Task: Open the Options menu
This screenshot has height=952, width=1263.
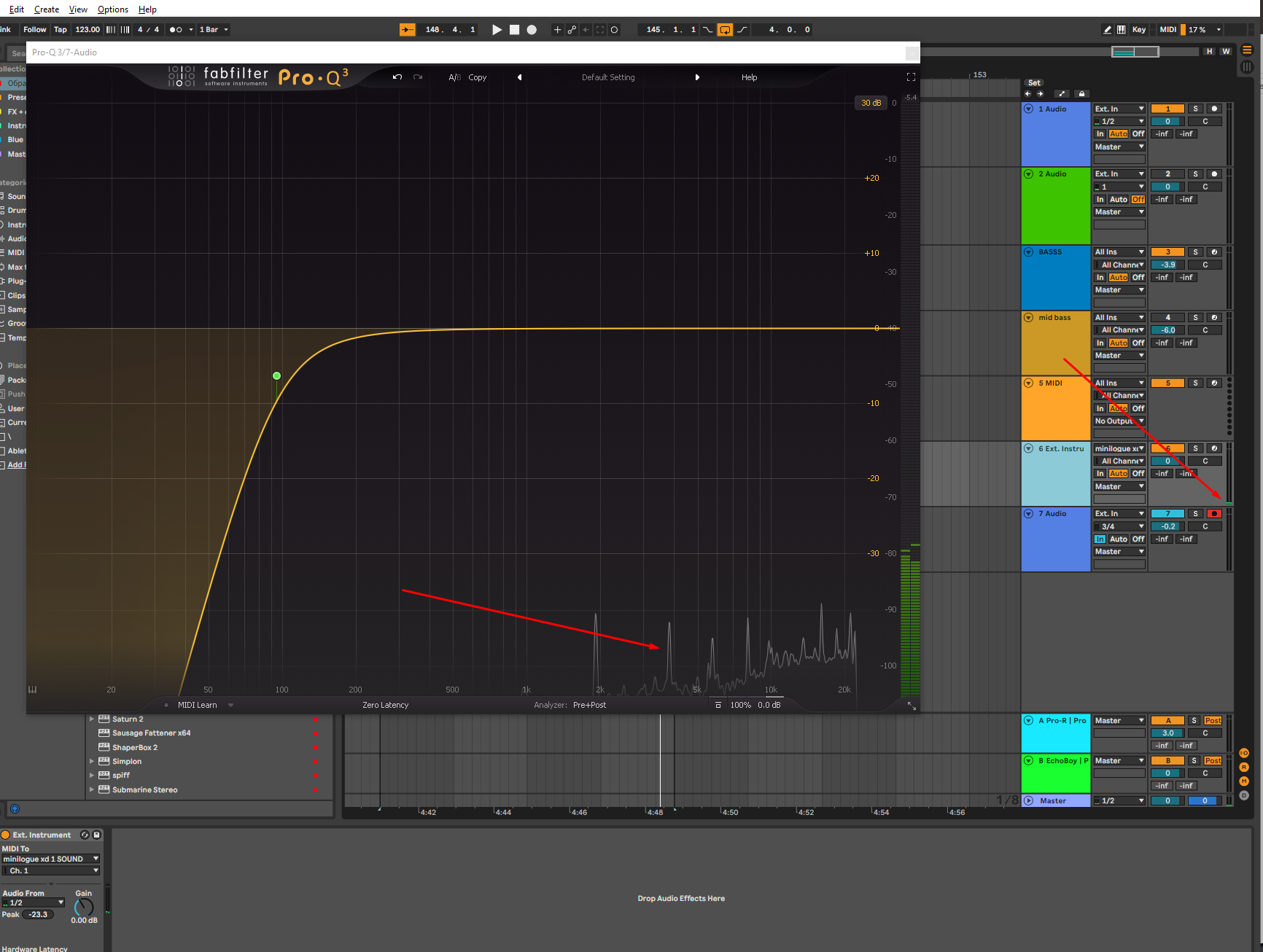Action: point(113,9)
